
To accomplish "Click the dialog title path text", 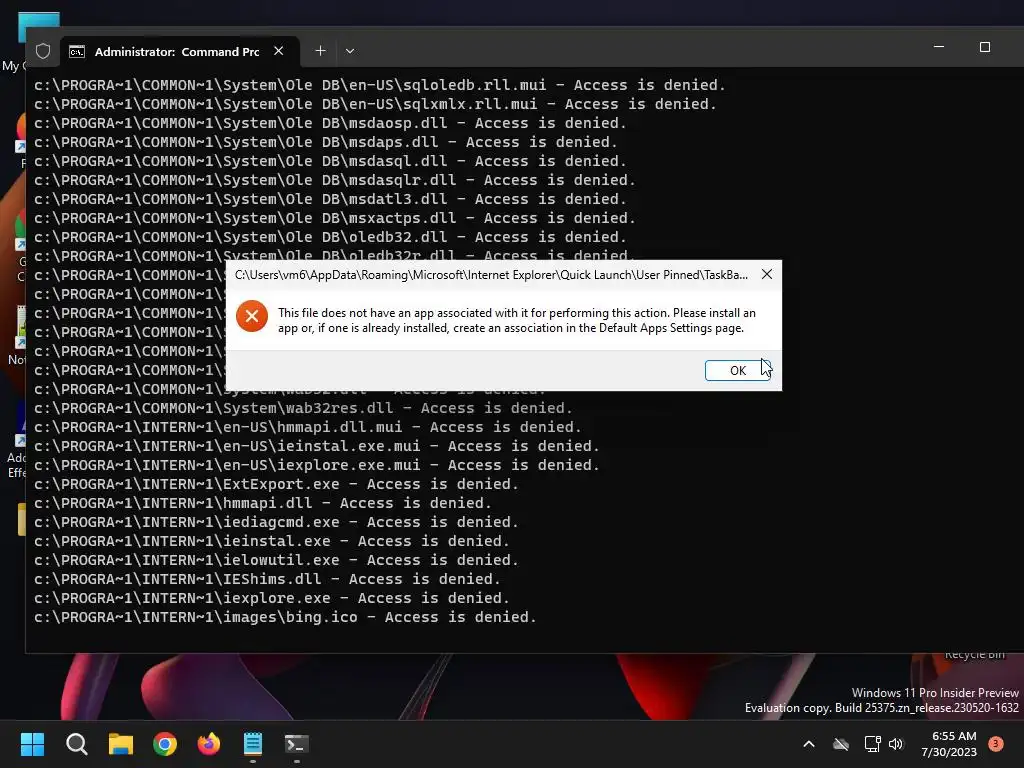I will click(491, 275).
